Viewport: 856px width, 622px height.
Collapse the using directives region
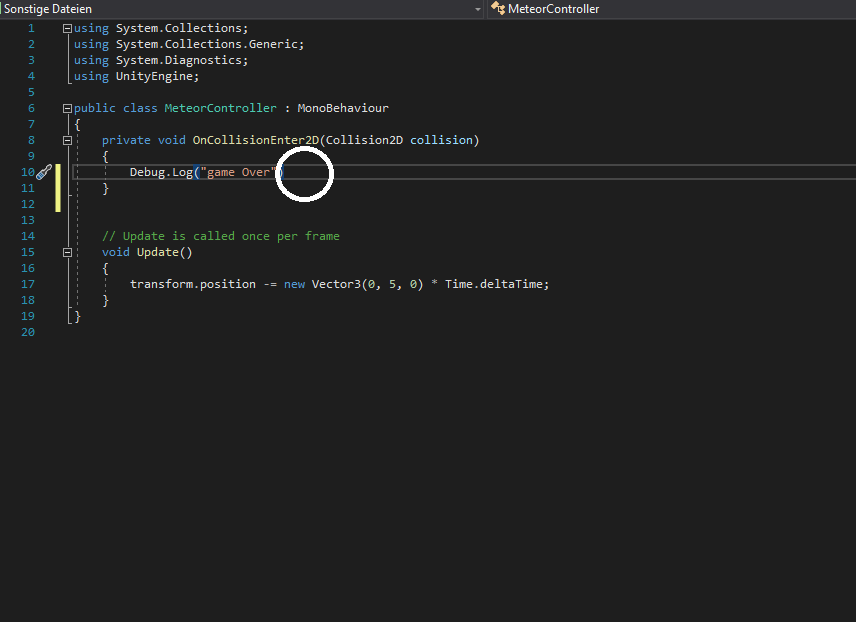(x=66, y=28)
